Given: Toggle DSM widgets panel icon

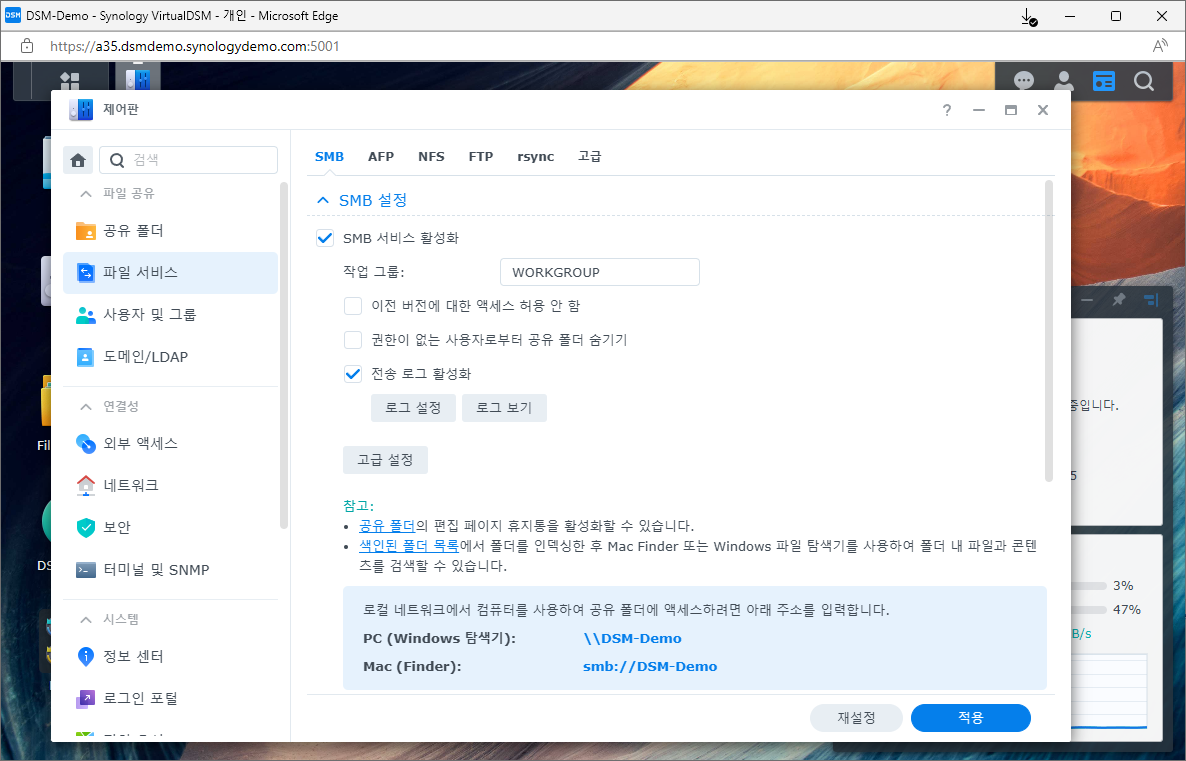Looking at the screenshot, I should coord(1104,80).
